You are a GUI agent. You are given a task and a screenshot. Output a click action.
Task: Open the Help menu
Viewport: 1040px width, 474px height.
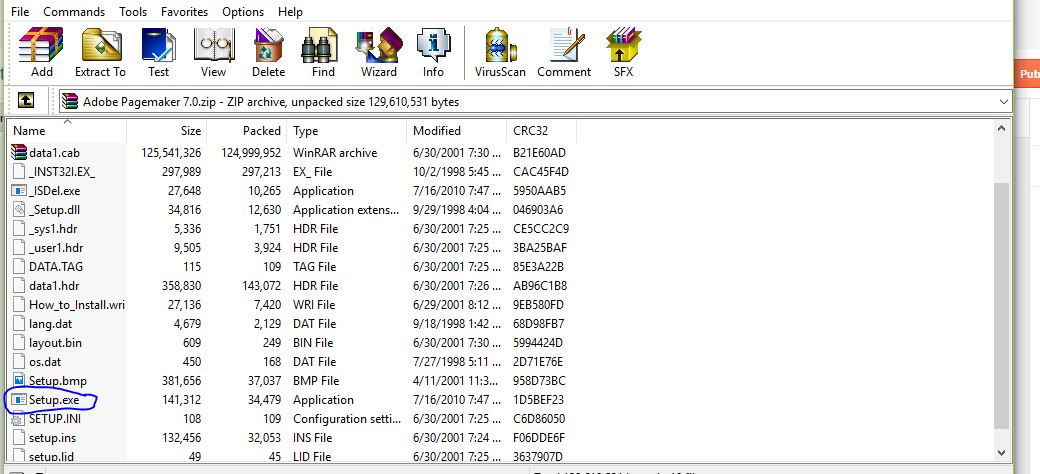coord(291,12)
